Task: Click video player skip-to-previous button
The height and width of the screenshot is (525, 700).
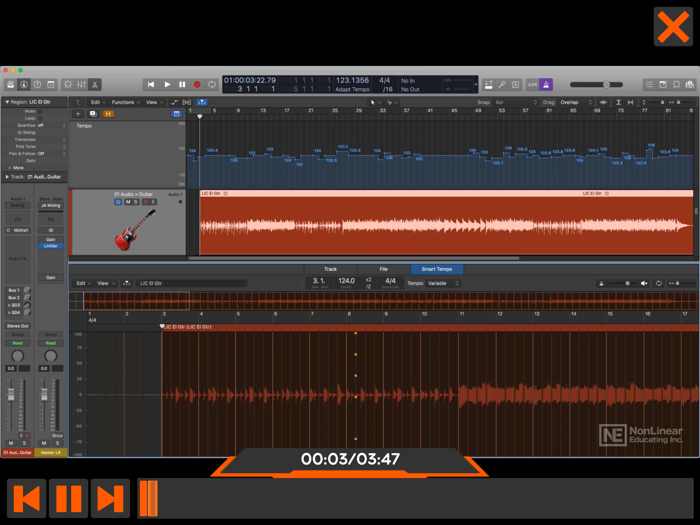Action: click(x=26, y=498)
